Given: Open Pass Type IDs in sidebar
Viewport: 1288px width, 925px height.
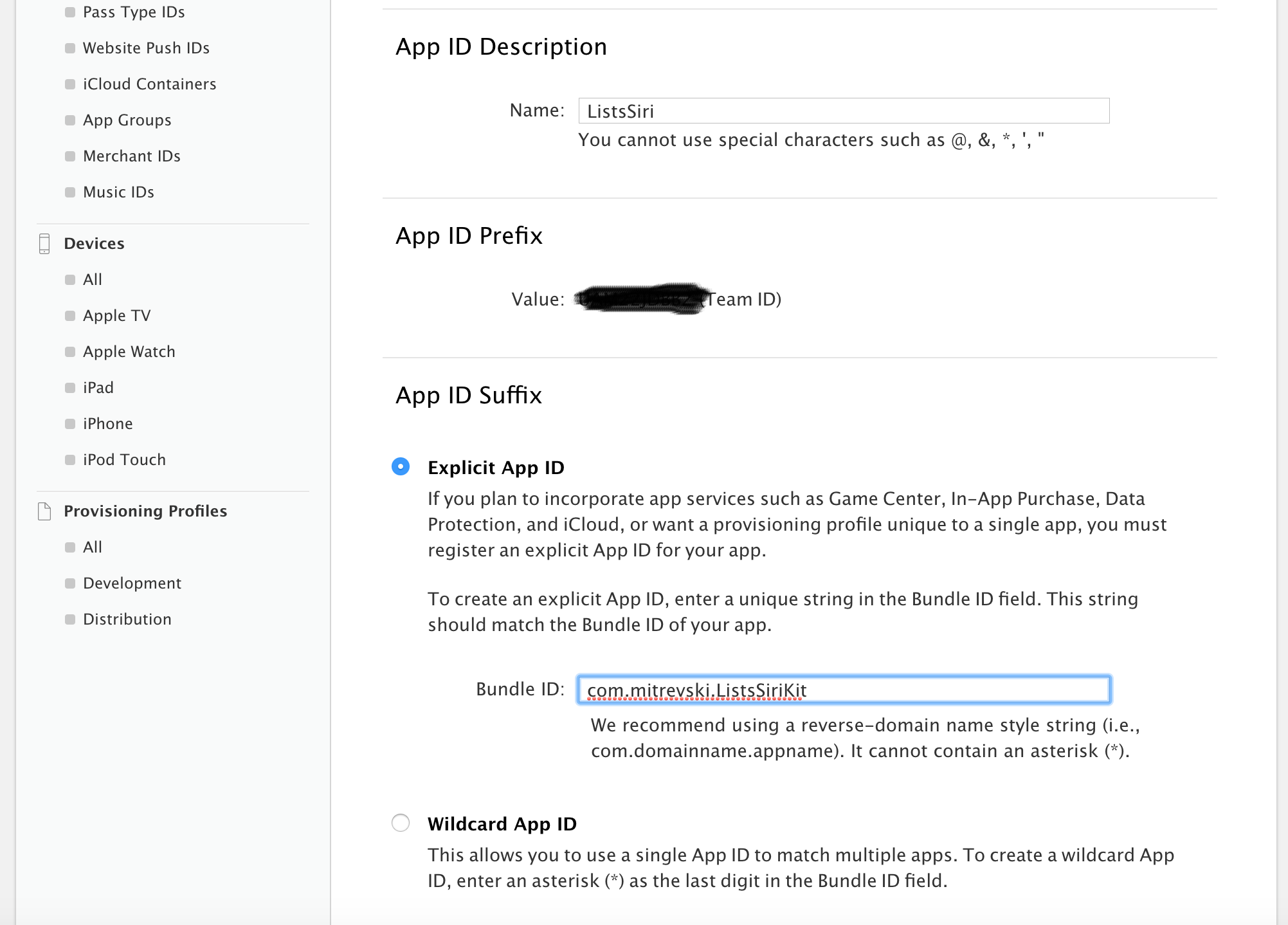Looking at the screenshot, I should (x=134, y=12).
